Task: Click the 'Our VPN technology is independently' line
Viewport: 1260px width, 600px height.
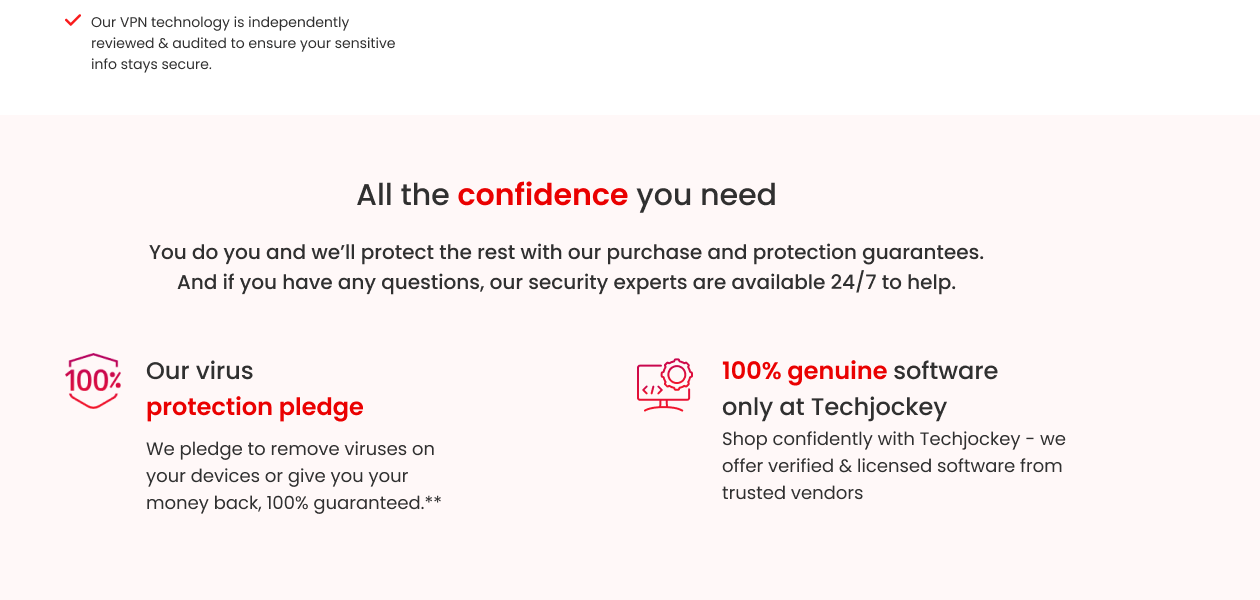Action: (x=220, y=22)
